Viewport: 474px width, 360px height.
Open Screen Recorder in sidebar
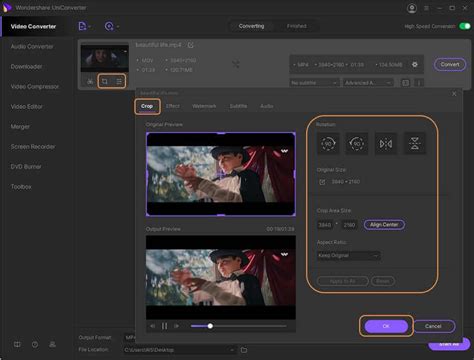(33, 147)
